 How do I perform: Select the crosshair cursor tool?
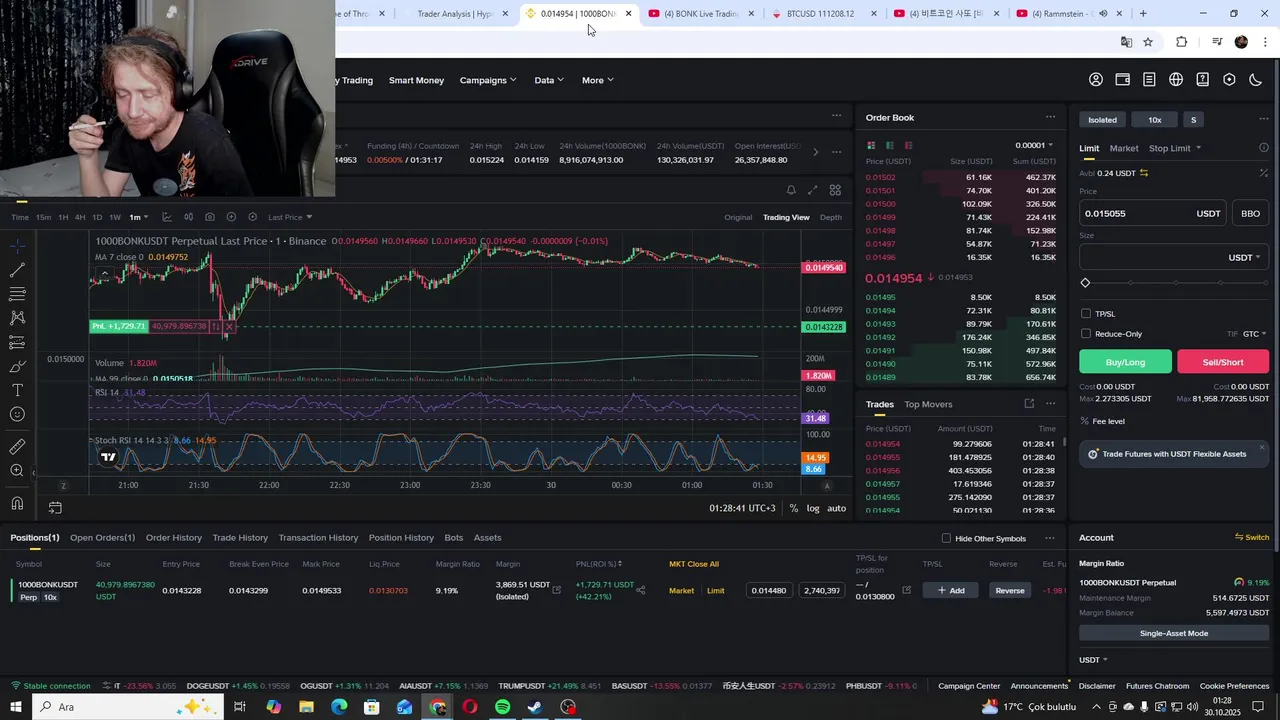[17, 246]
